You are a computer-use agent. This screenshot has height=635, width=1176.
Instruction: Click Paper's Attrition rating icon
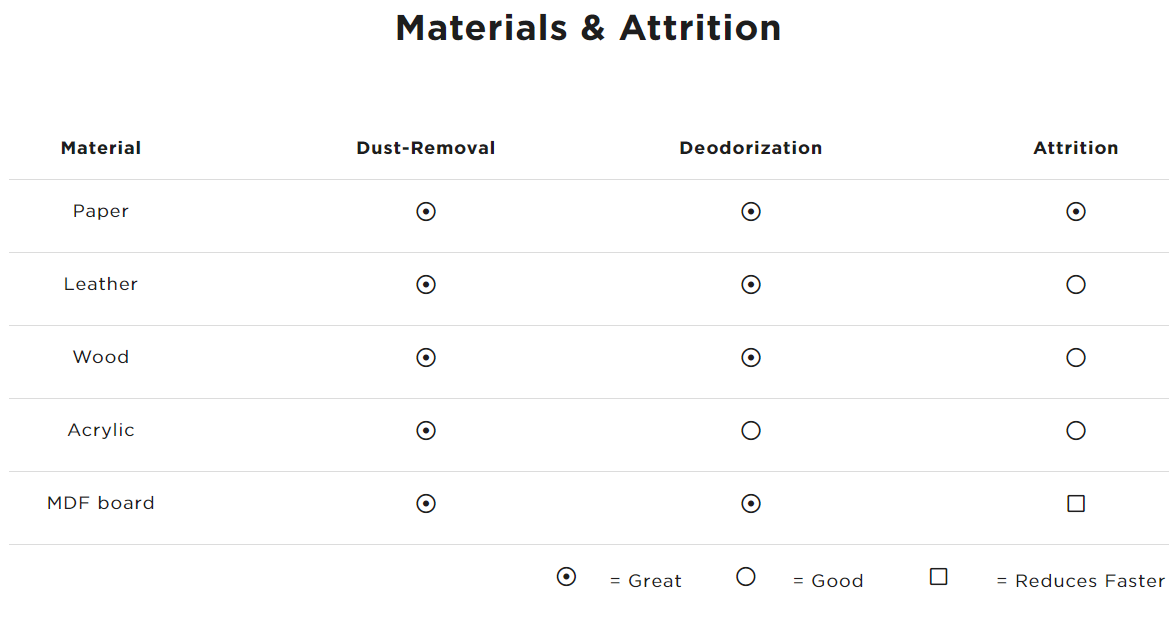tap(1076, 212)
